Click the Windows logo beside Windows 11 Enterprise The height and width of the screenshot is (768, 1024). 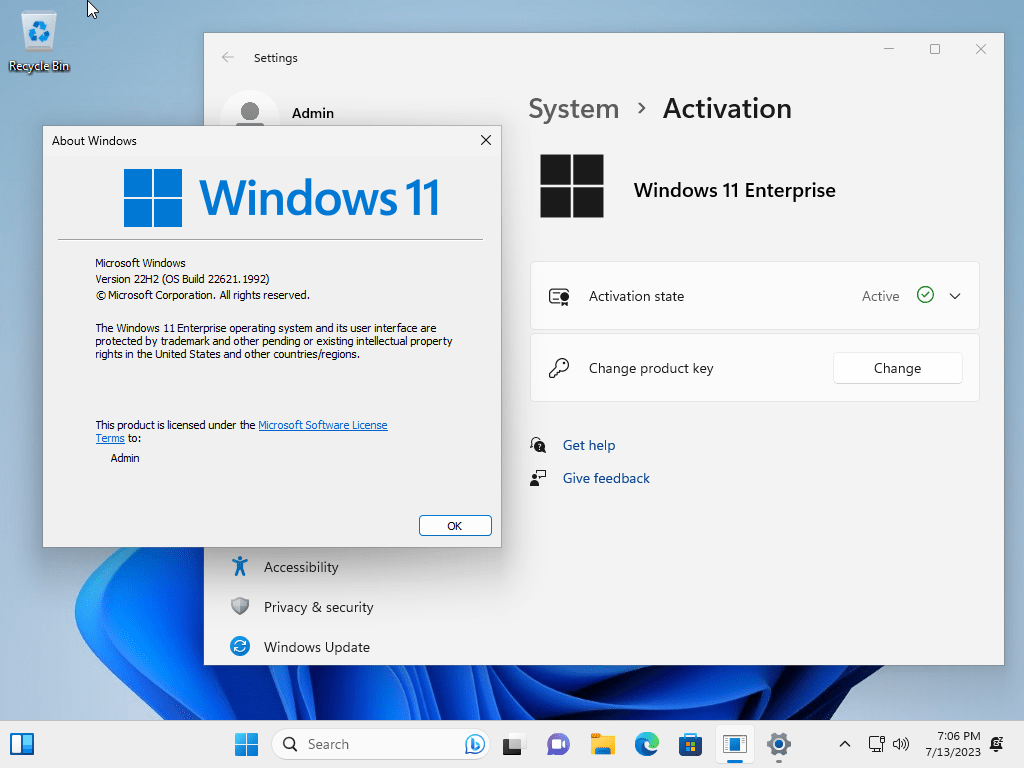tap(571, 186)
